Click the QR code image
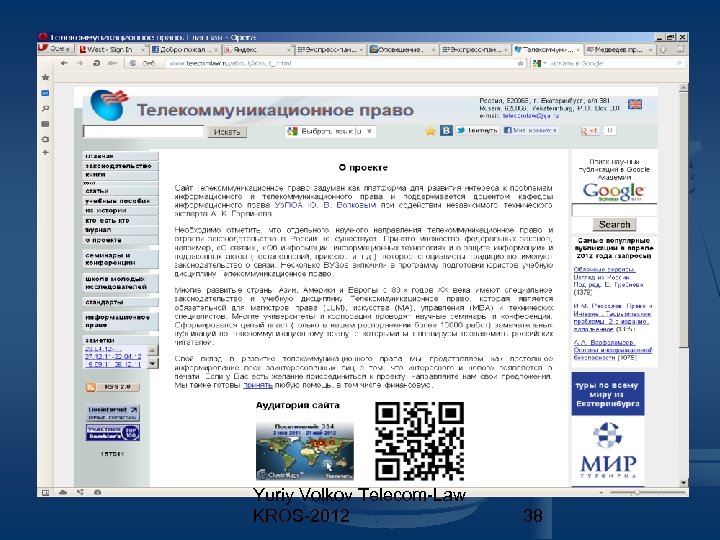The image size is (720, 540). pyautogui.click(x=419, y=441)
